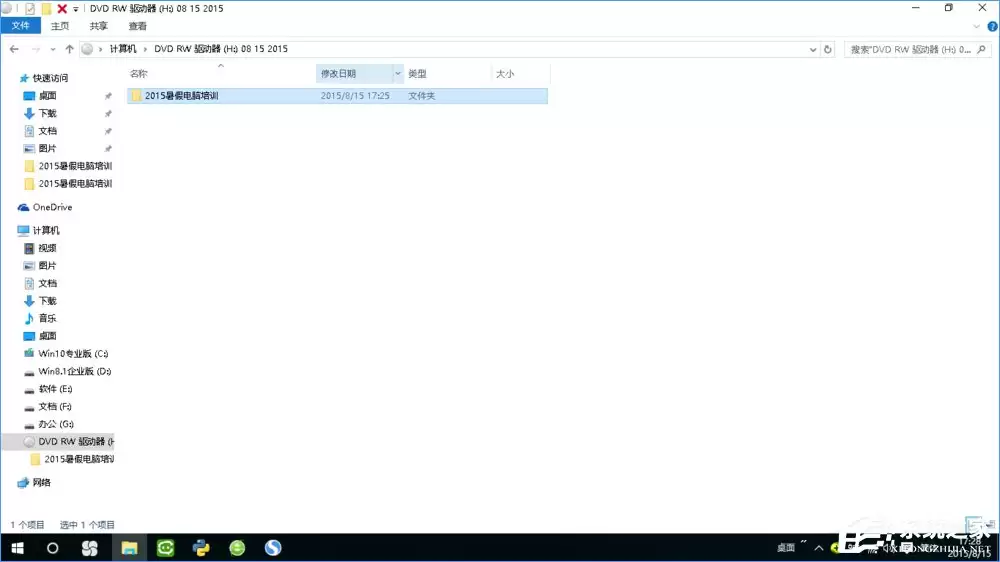Expand the address bar history dropdown

(812, 49)
